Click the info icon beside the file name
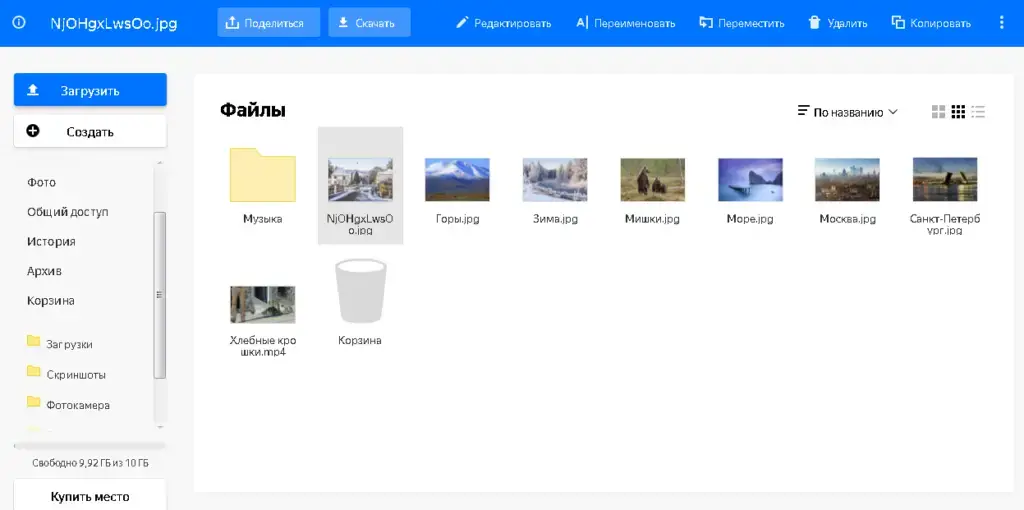The image size is (1024, 510). point(19,23)
